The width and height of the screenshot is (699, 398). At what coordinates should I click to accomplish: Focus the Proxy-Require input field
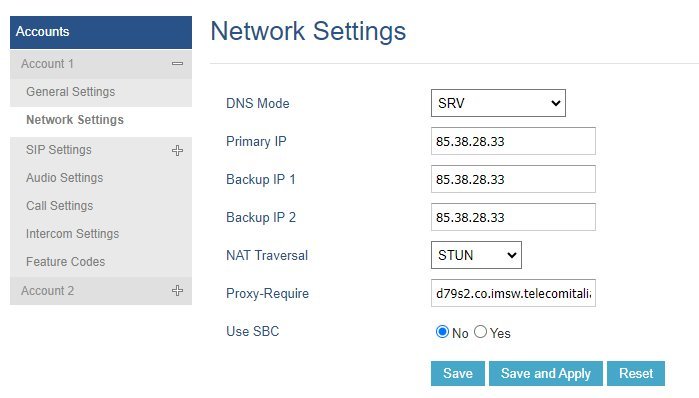[513, 293]
